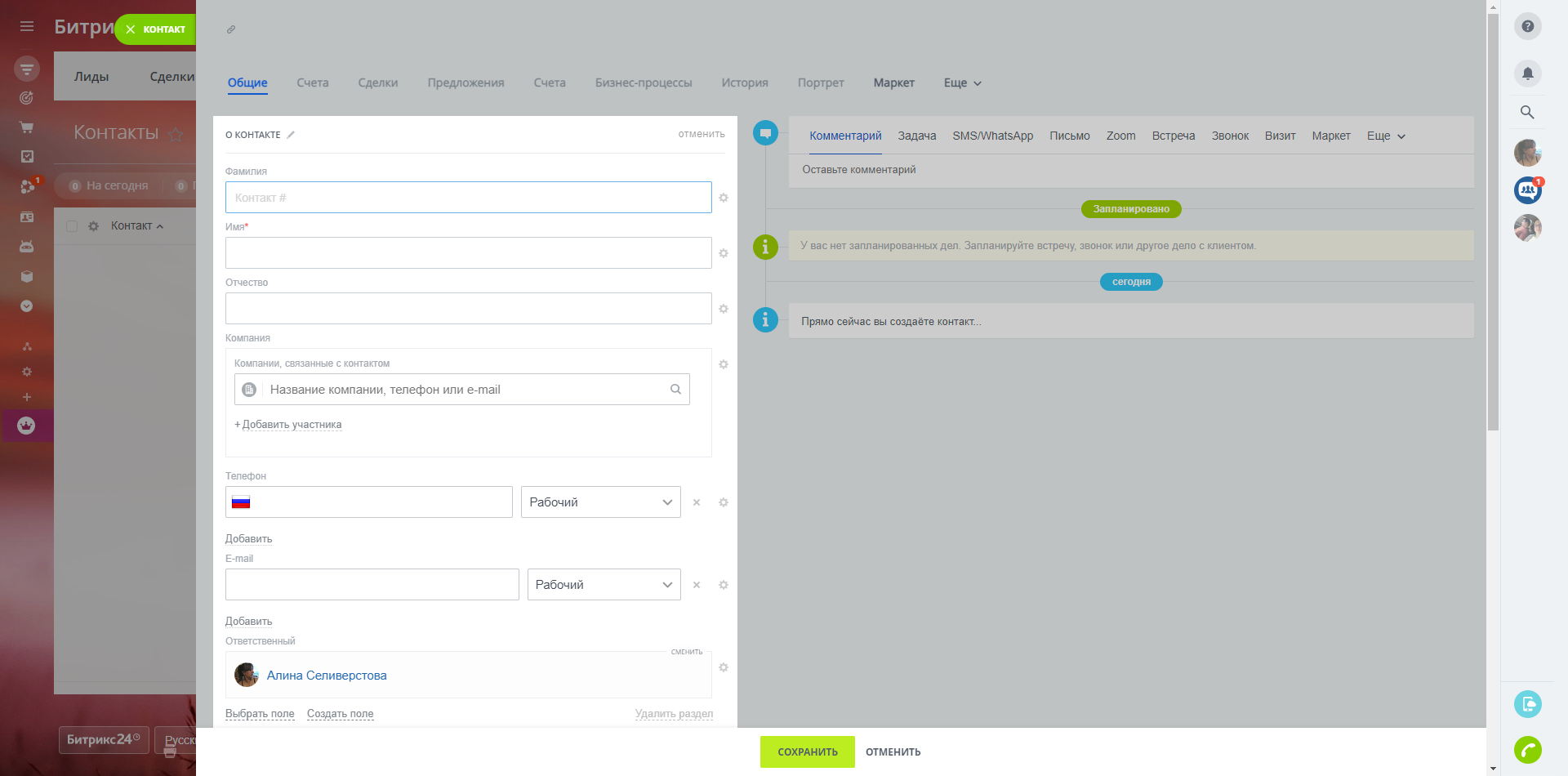Open the Предложения tab

(466, 83)
